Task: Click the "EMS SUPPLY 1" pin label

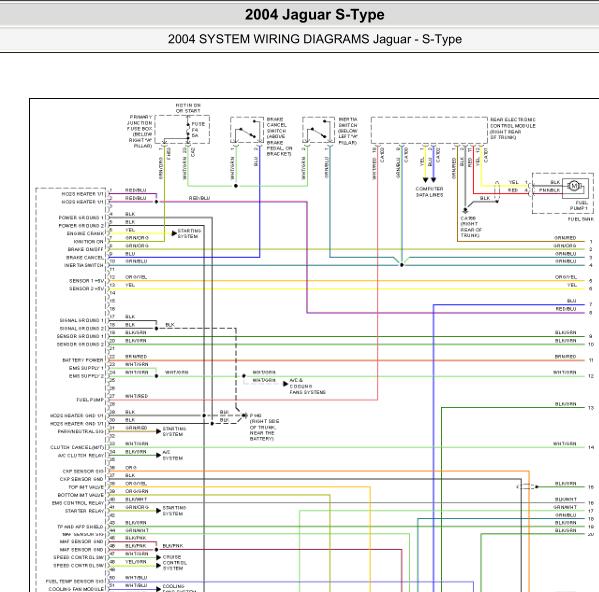Action: 86,368
